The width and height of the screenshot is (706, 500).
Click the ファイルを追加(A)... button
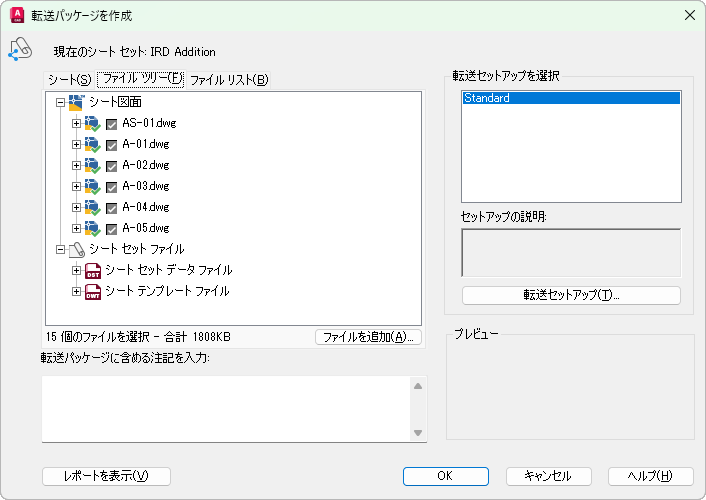point(368,337)
